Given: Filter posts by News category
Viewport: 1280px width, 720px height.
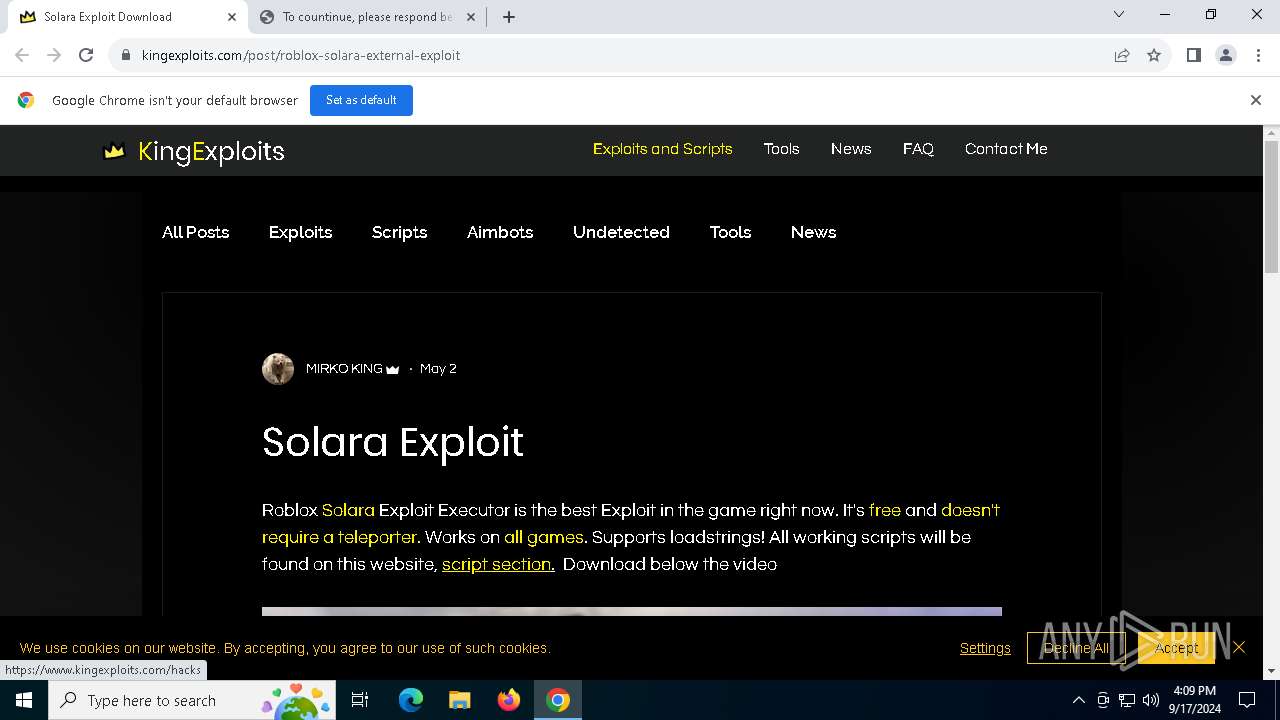Looking at the screenshot, I should pyautogui.click(x=813, y=232).
